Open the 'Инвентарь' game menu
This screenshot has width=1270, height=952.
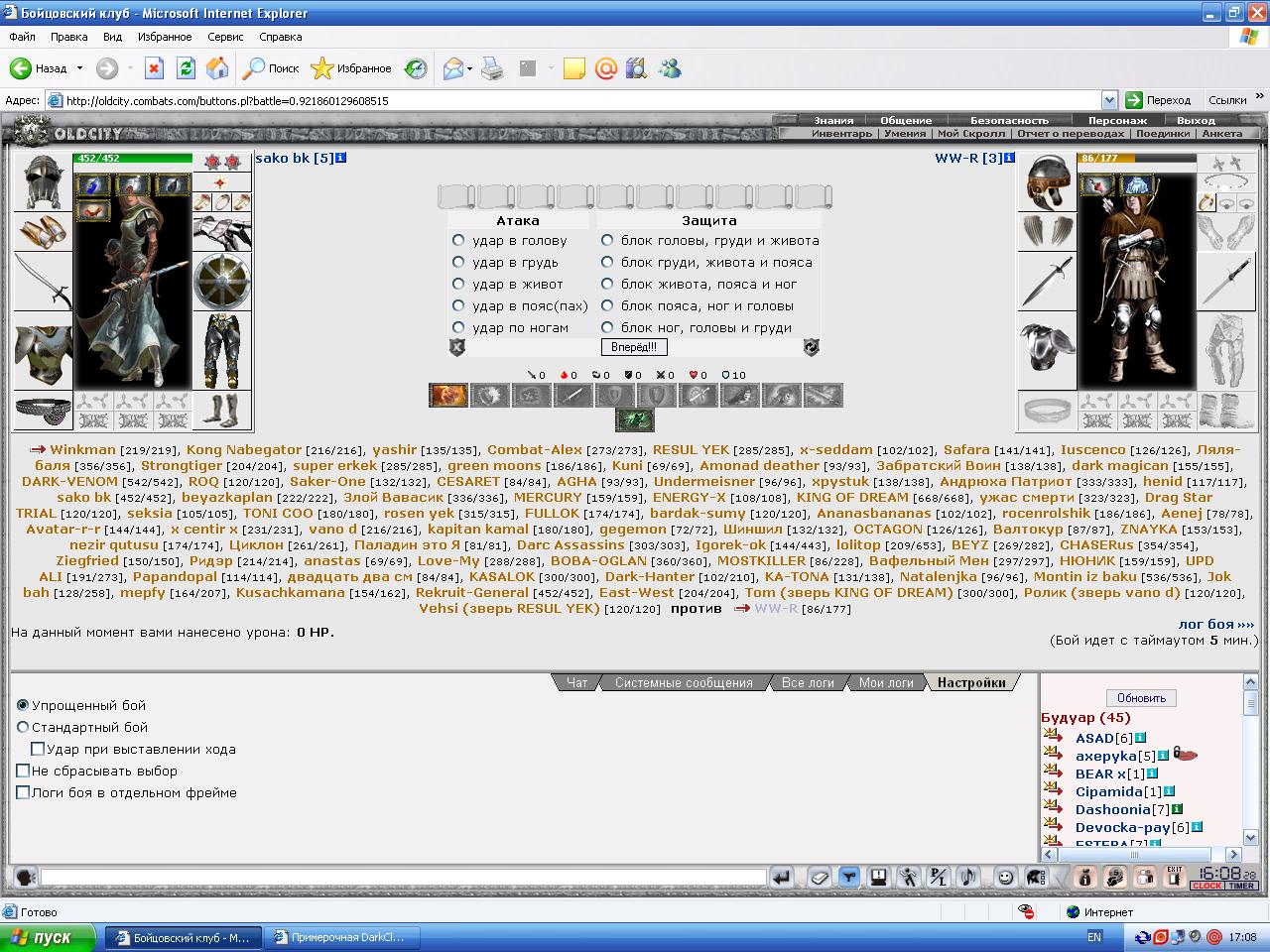pyautogui.click(x=841, y=133)
